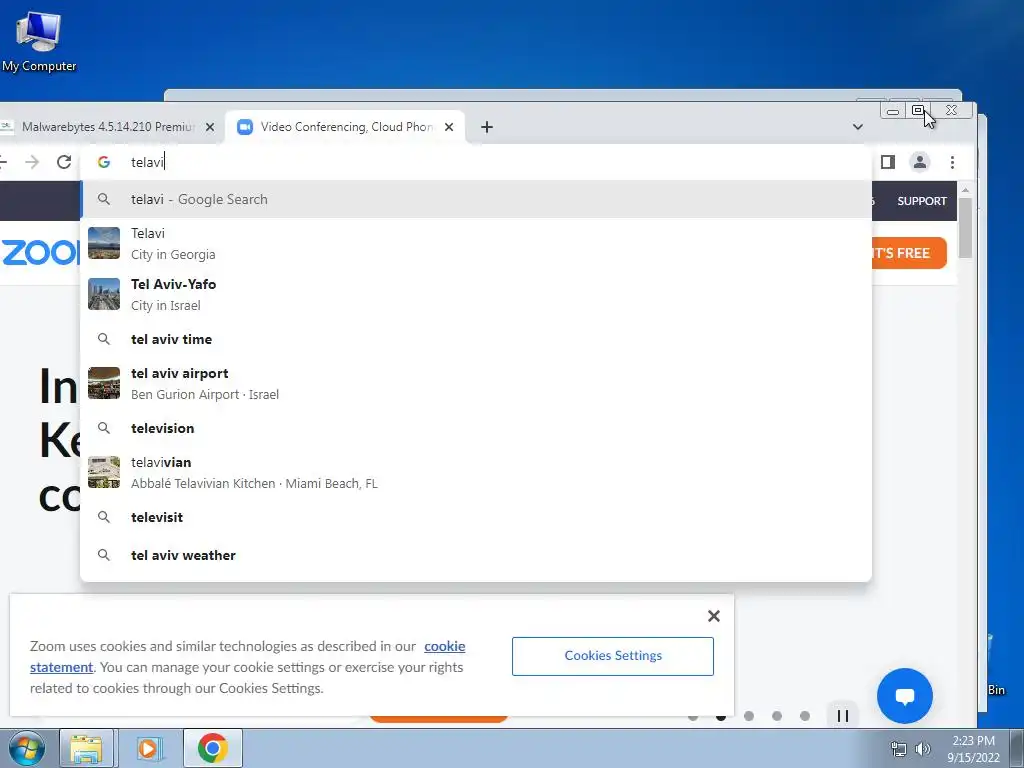Reload the current page
The width and height of the screenshot is (1024, 768).
point(63,162)
